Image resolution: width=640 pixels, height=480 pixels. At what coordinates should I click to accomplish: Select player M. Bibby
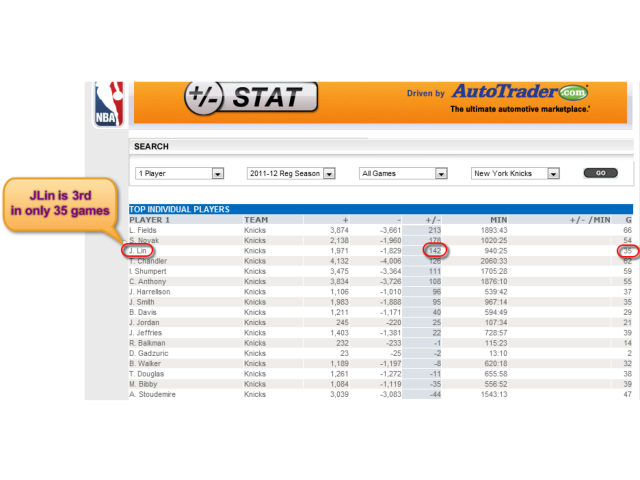click(x=143, y=384)
